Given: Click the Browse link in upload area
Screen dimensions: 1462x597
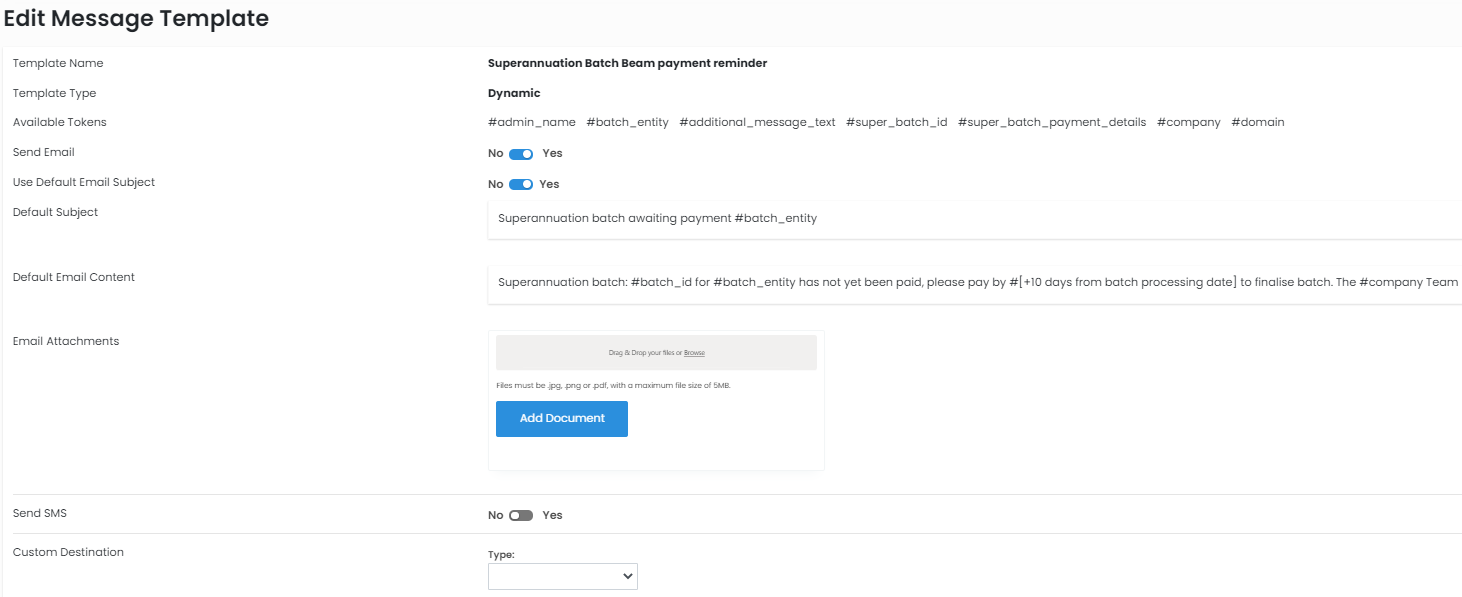Looking at the screenshot, I should (694, 353).
